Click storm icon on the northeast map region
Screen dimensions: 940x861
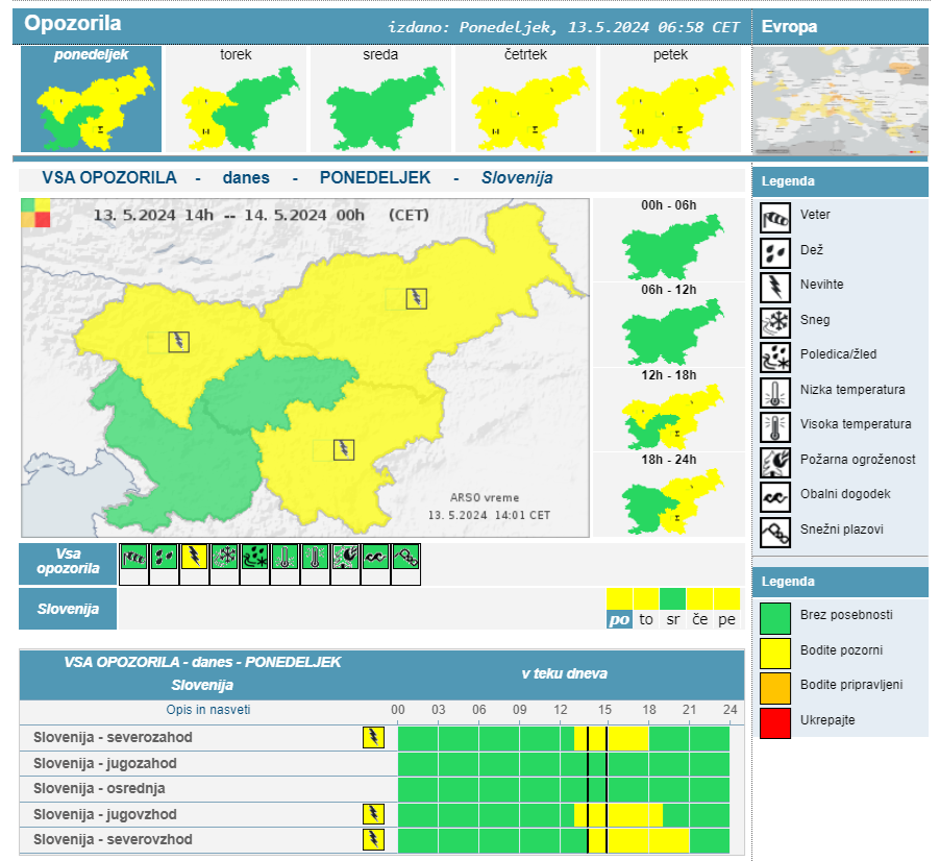click(416, 298)
